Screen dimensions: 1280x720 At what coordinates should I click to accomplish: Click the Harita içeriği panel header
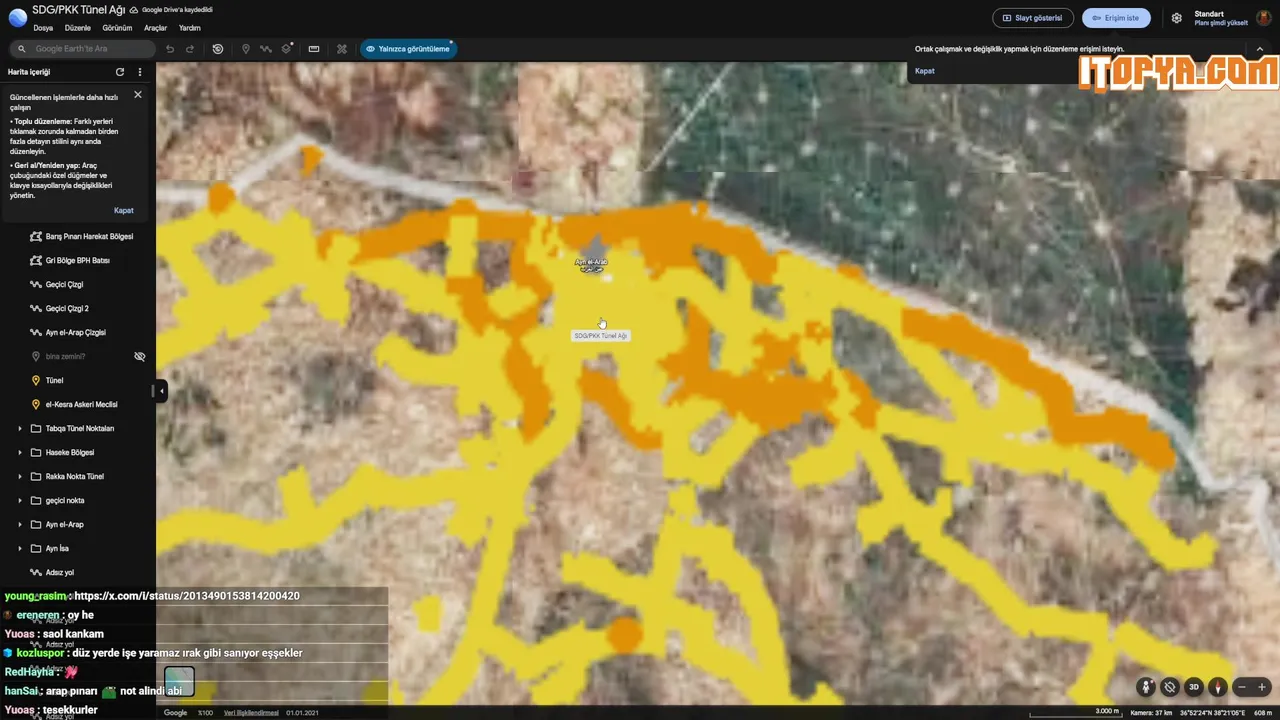click(29, 72)
